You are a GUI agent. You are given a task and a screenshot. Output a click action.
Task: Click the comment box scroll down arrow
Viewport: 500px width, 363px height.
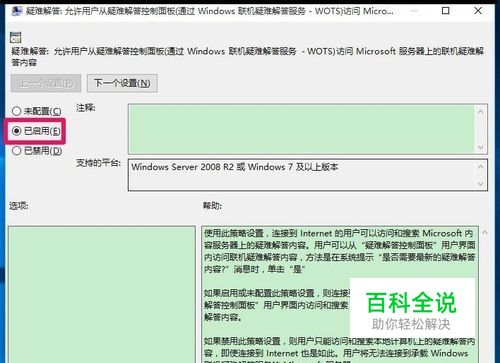click(480, 147)
